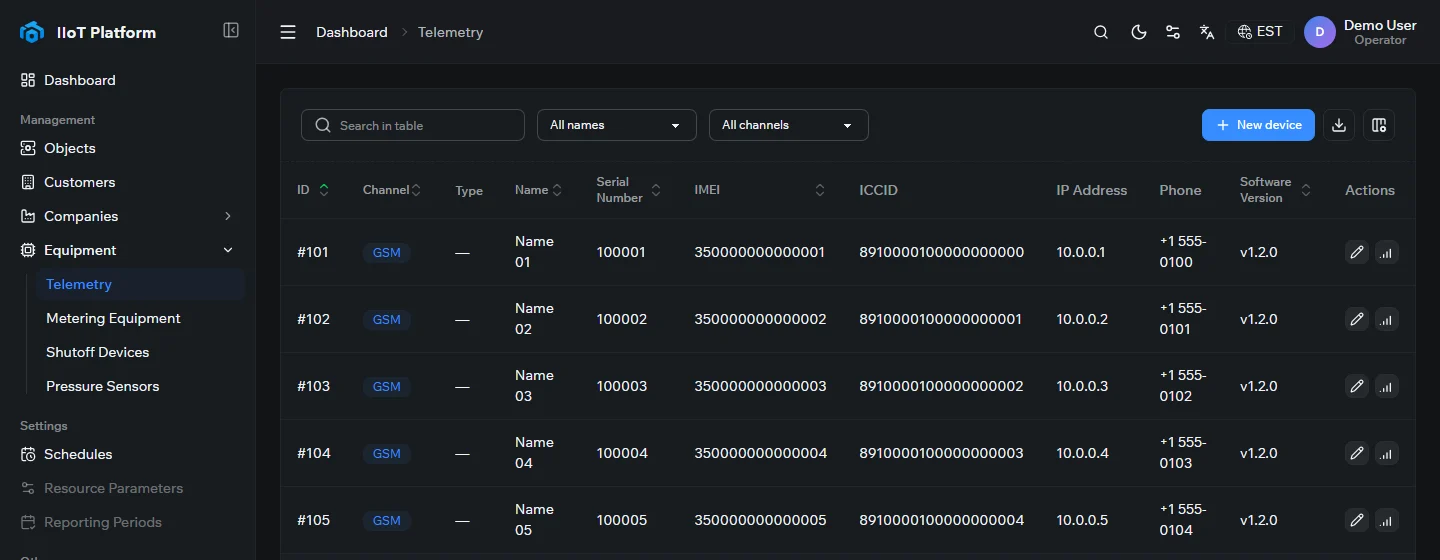
Task: Open Pressure Sensors in sidebar
Action: coord(140,386)
